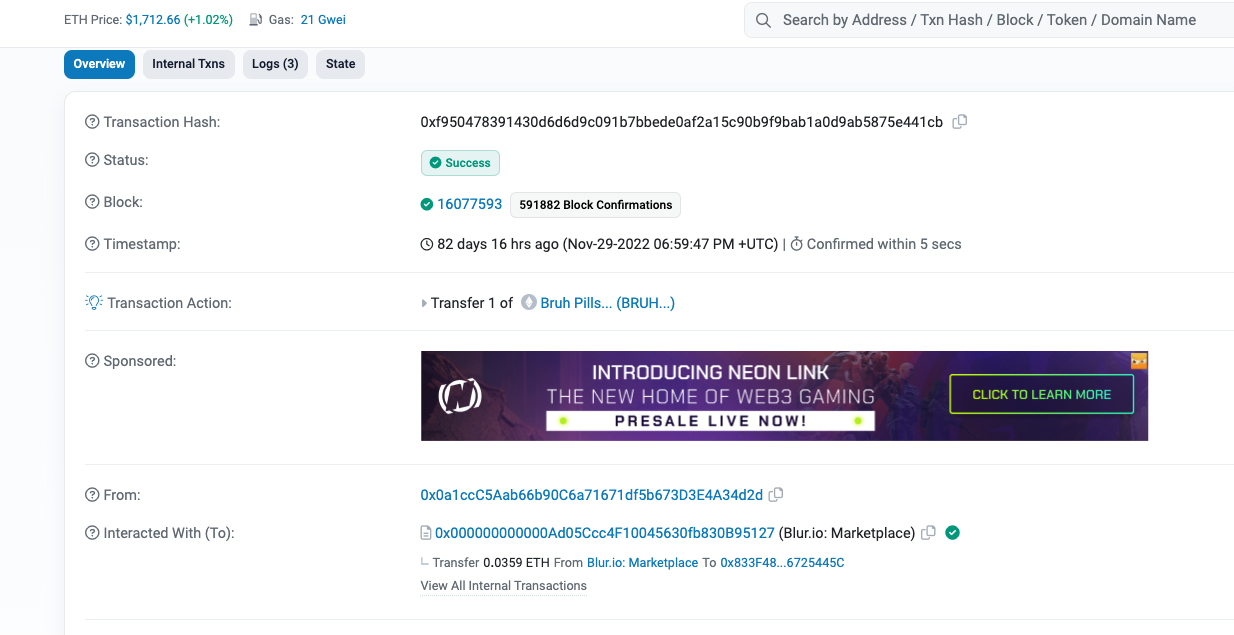Switch to the Internal Txns tab
1234x635 pixels.
[188, 63]
